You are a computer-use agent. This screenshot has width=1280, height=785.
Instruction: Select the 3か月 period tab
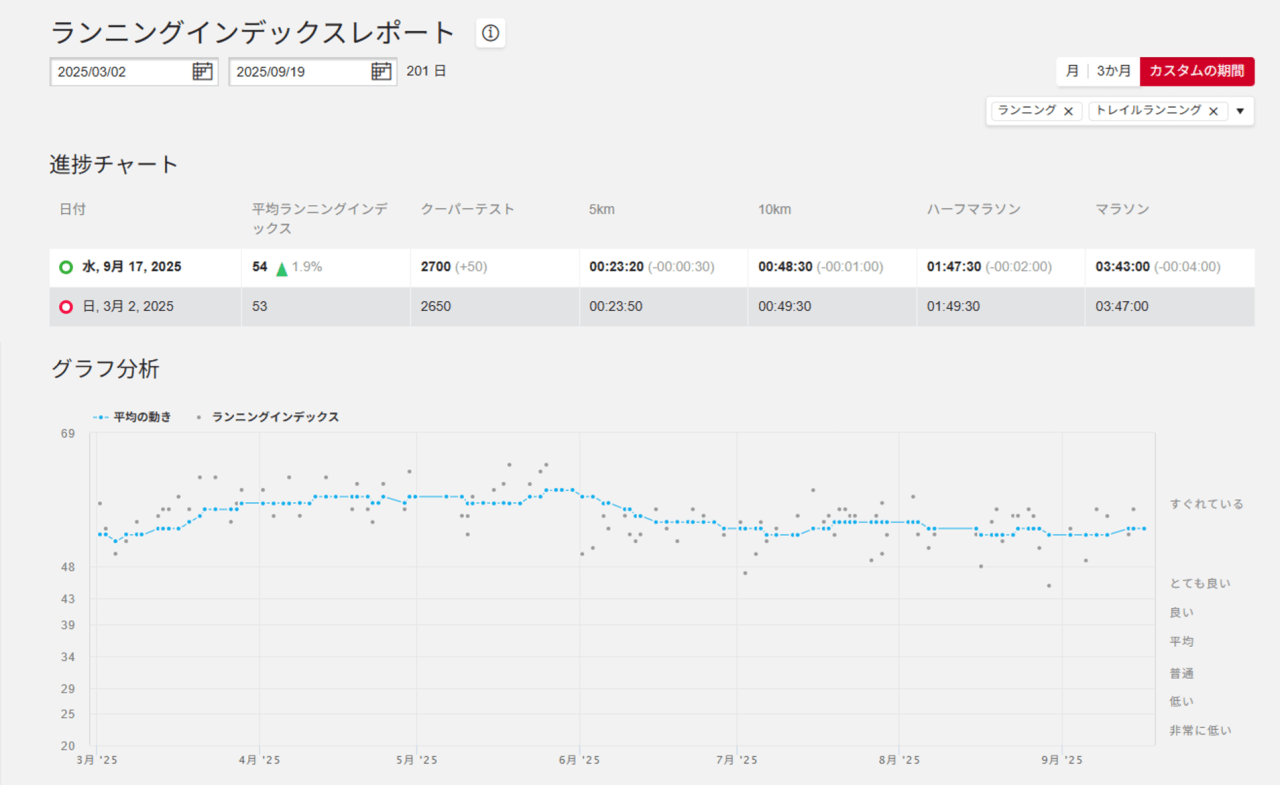[1113, 71]
